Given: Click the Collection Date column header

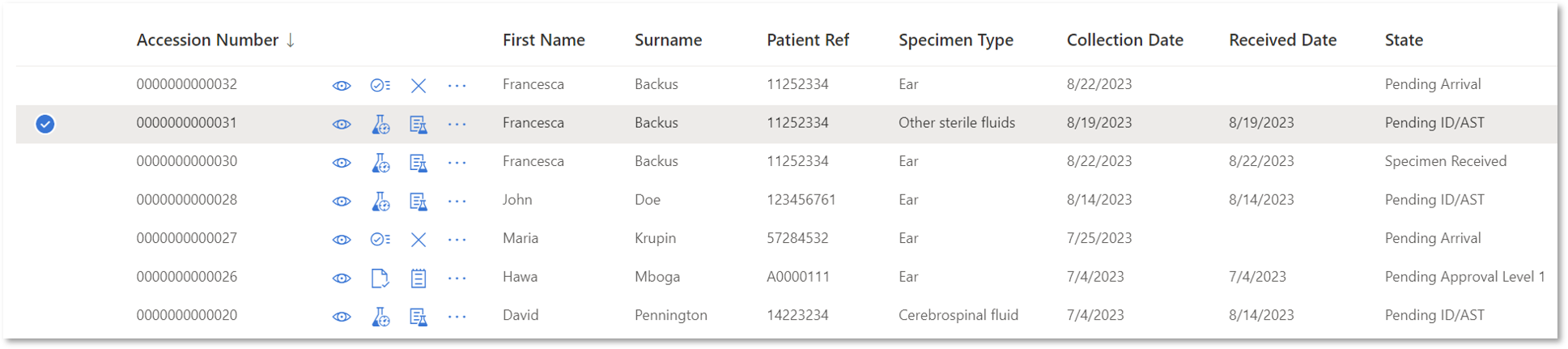Looking at the screenshot, I should (1124, 40).
